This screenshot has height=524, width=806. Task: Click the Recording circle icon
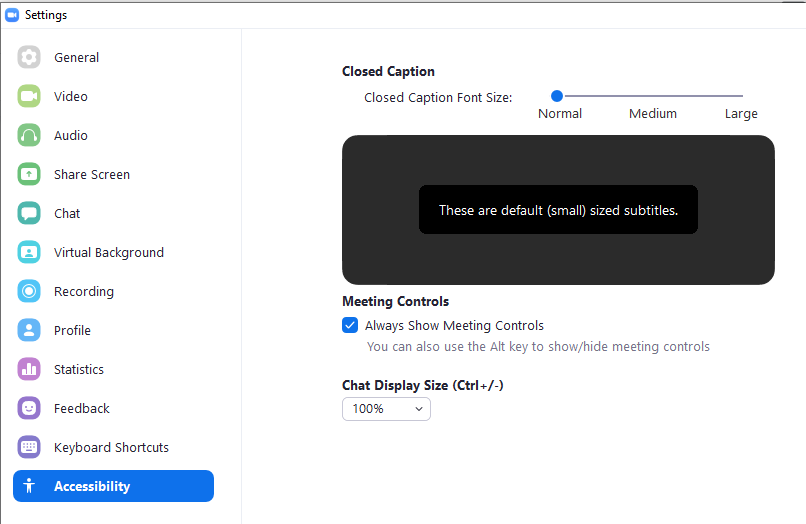coord(29,291)
